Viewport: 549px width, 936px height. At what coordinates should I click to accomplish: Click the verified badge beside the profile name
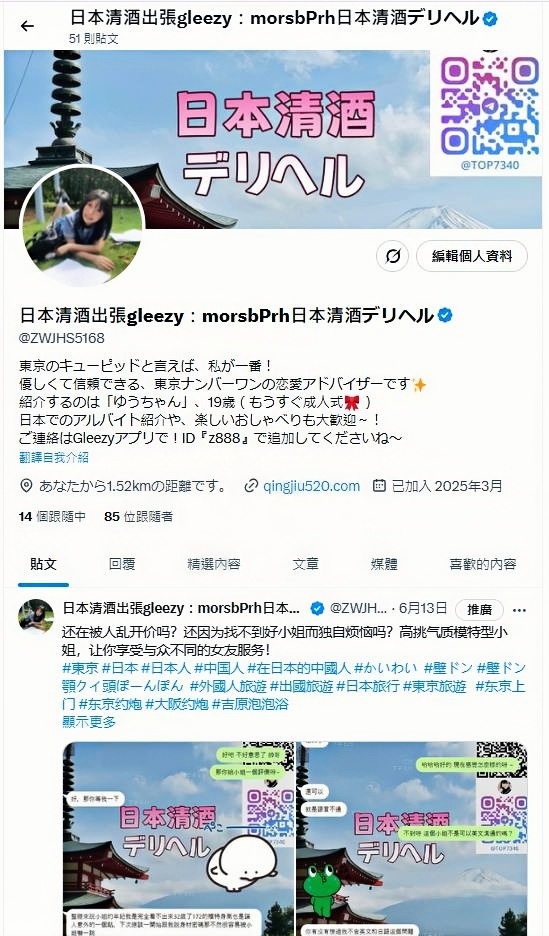click(445, 315)
